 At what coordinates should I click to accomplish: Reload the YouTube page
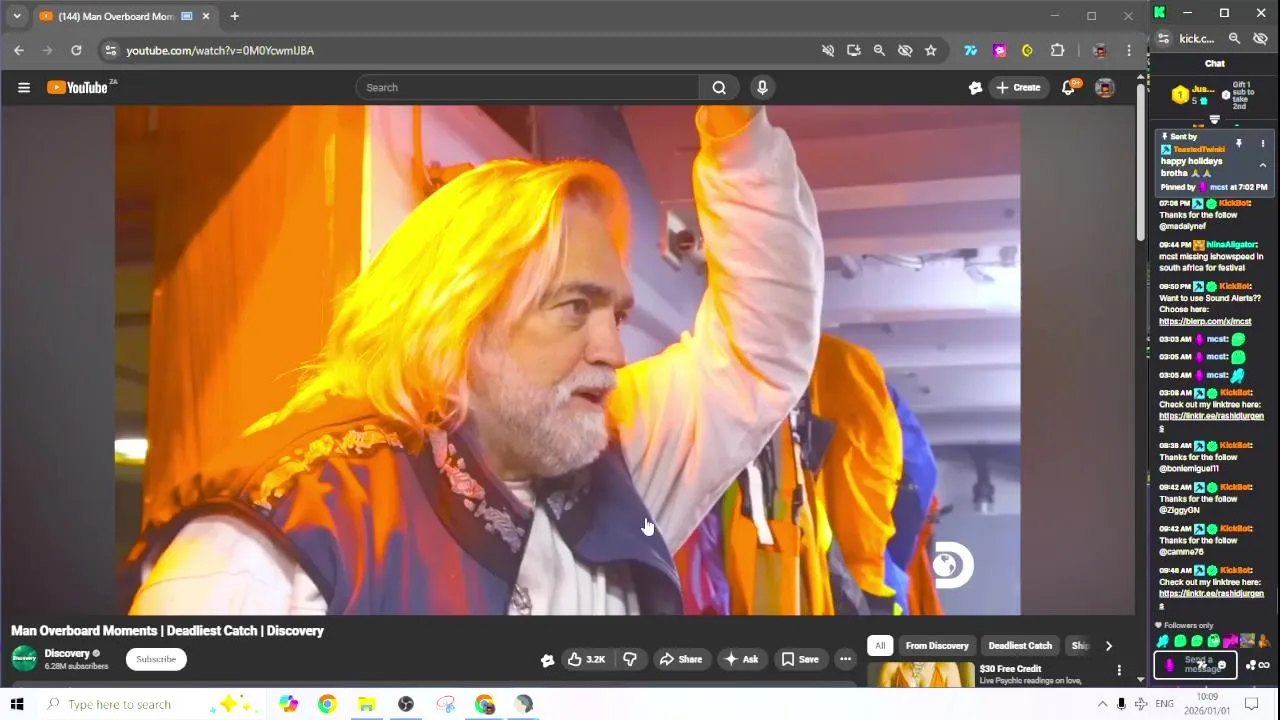click(x=76, y=50)
